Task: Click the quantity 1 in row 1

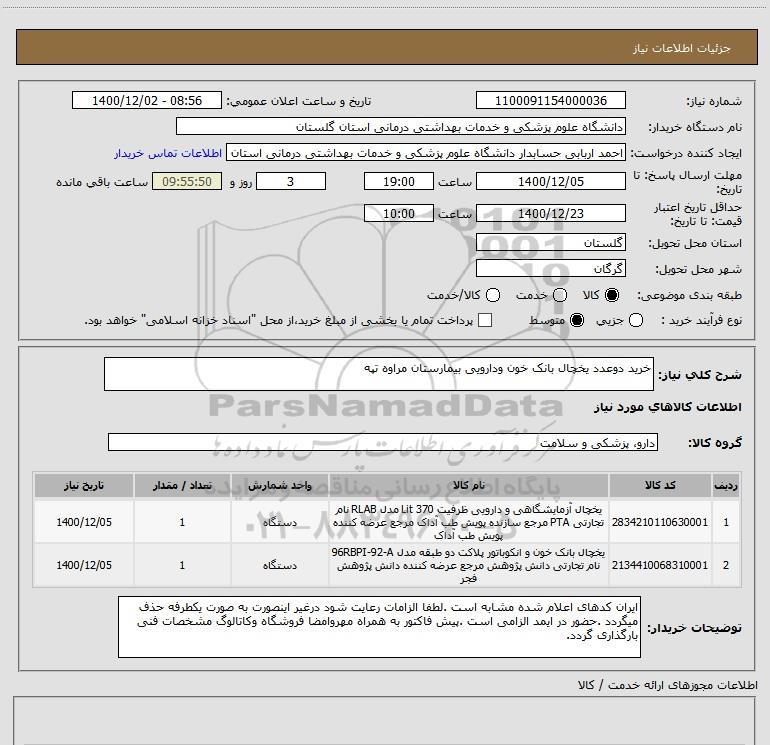Action: (x=182, y=522)
